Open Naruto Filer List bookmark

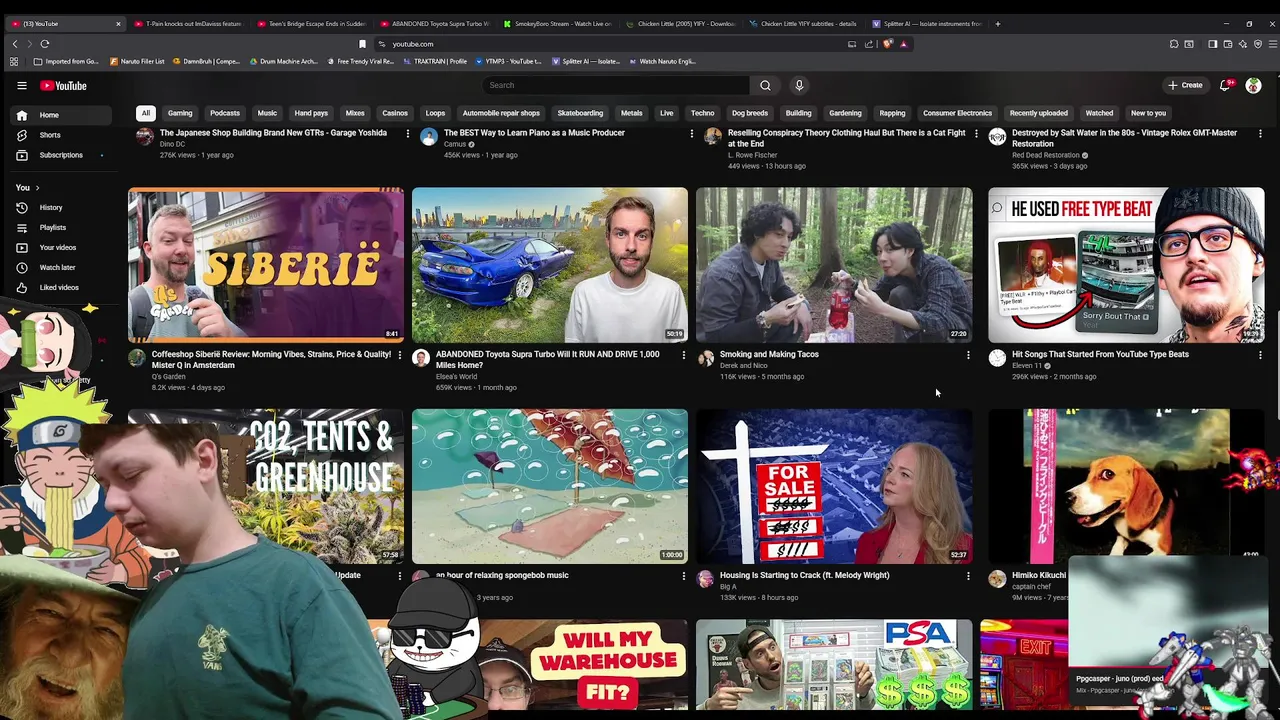[x=137, y=61]
